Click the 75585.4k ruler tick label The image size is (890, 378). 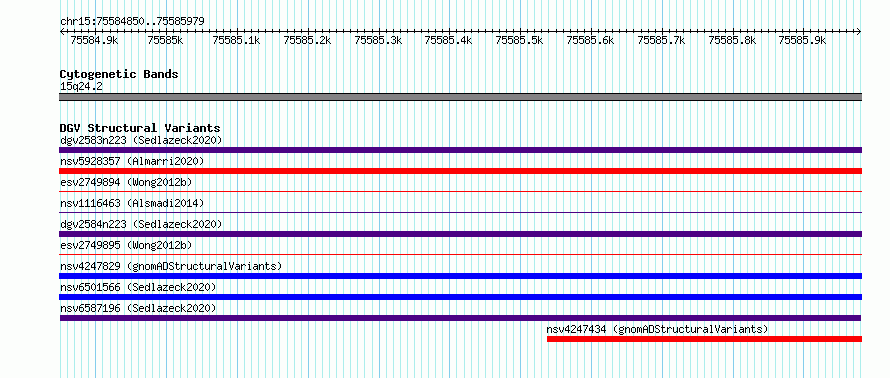(x=448, y=40)
